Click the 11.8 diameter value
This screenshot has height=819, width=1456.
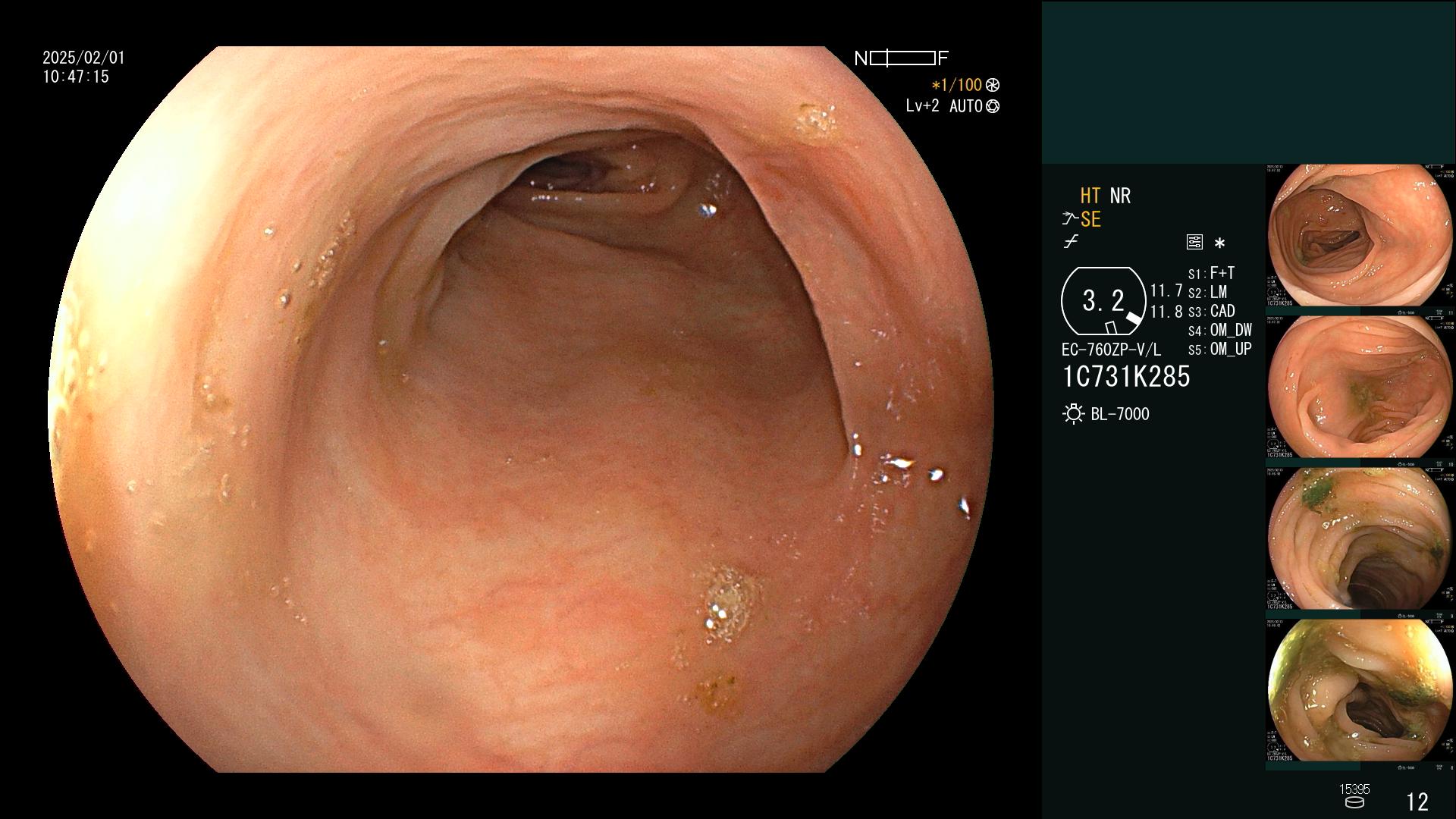1166,312
